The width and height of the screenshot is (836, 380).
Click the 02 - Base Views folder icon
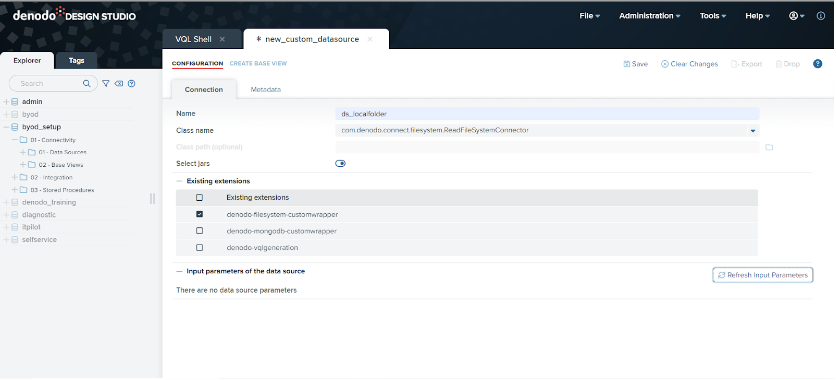32,165
